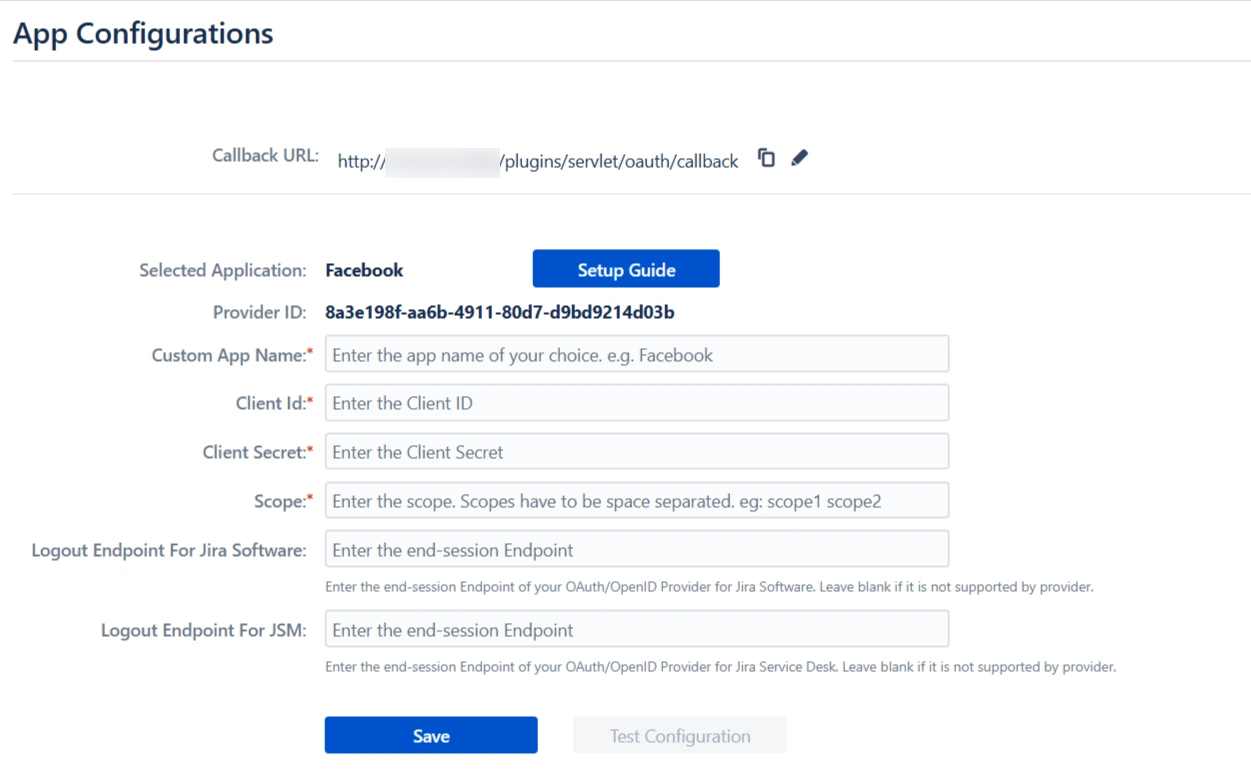Click the 'Facebook' selected application name

(364, 270)
